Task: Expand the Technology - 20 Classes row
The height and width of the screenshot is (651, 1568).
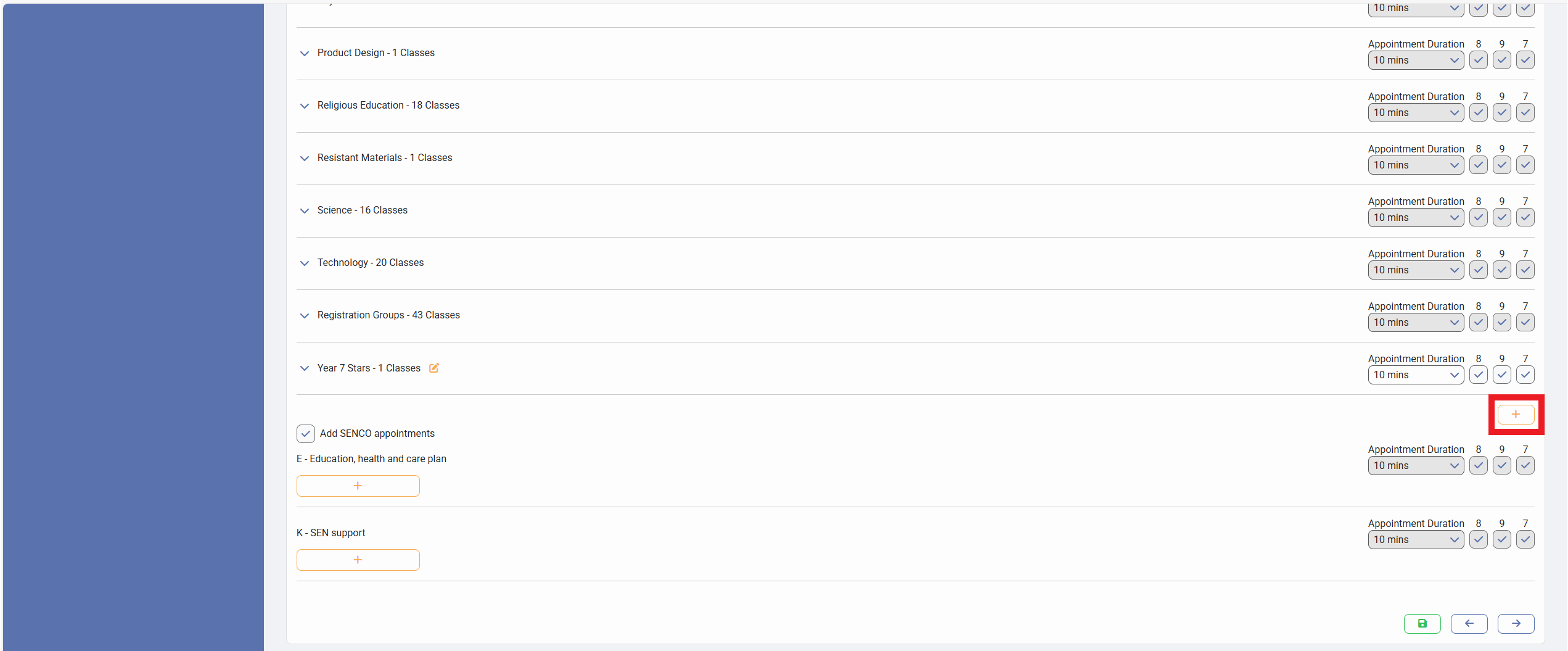Action: 305,263
